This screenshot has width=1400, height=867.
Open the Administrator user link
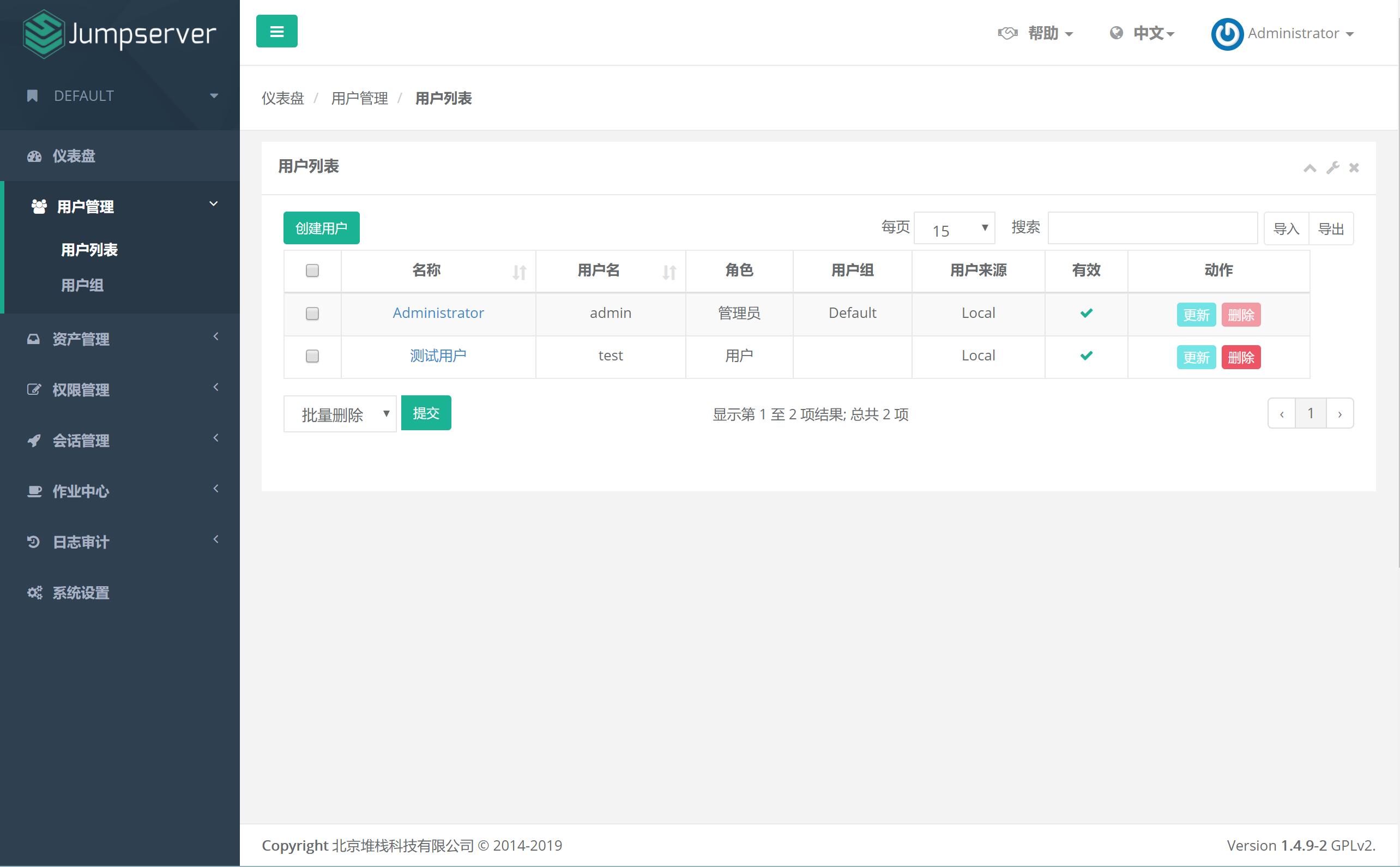coord(438,312)
